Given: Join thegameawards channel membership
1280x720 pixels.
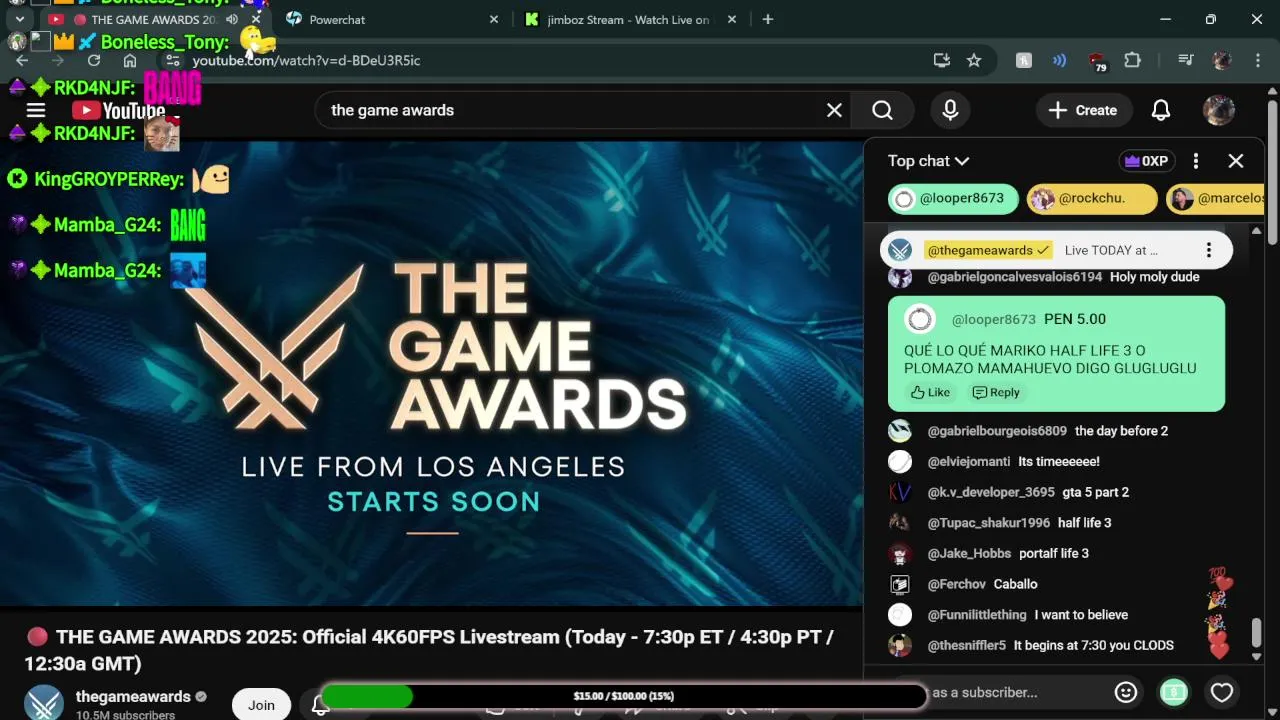Looking at the screenshot, I should point(261,704).
